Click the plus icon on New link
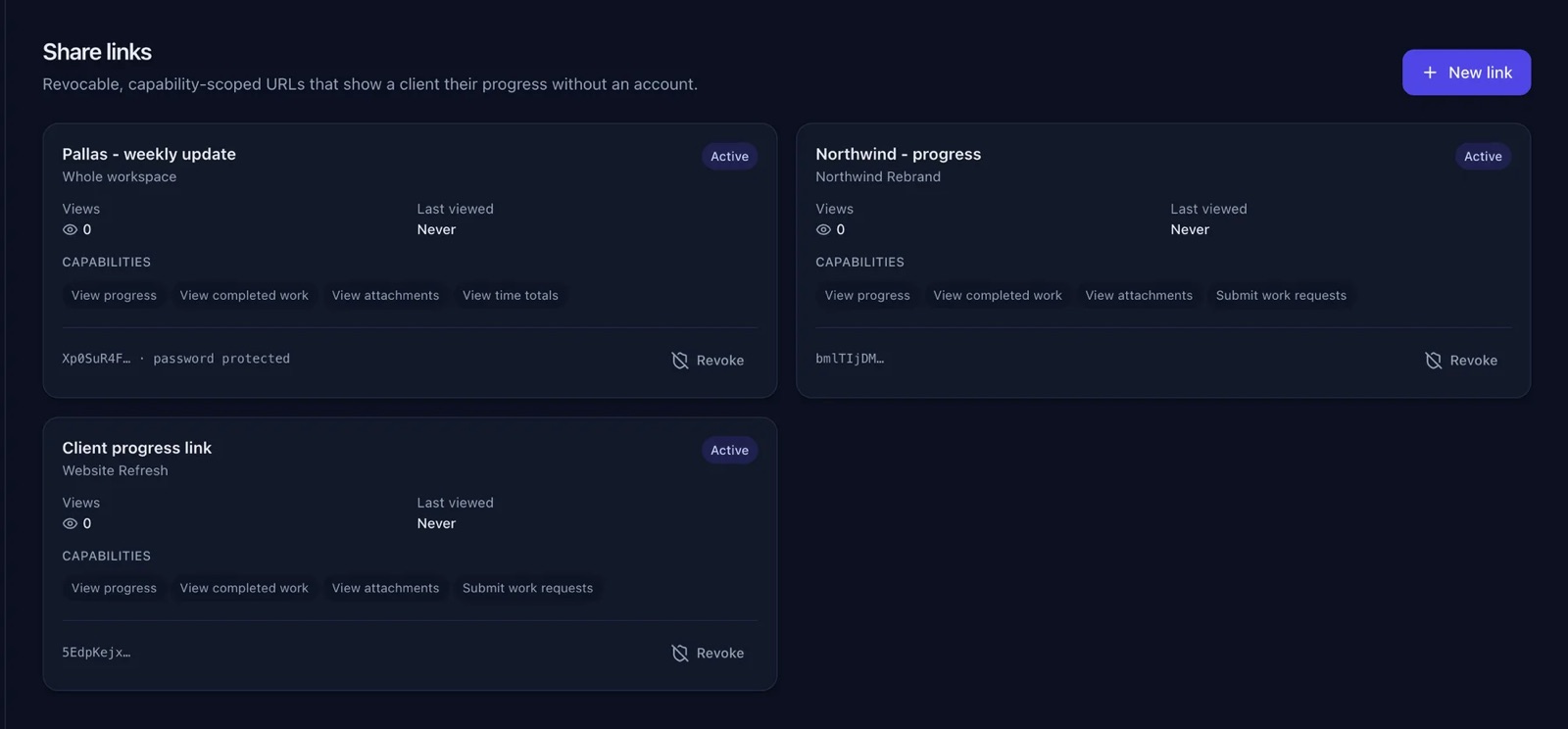The width and height of the screenshot is (1568, 729). 1430,73
